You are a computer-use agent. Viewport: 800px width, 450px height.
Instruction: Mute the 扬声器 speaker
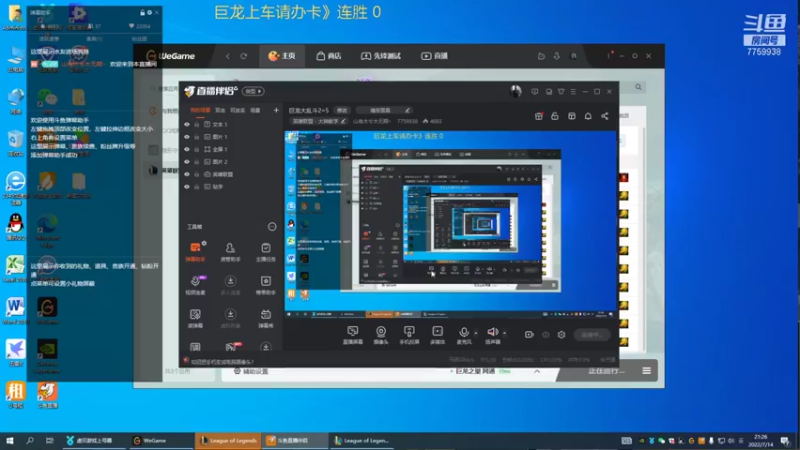tap(492, 335)
